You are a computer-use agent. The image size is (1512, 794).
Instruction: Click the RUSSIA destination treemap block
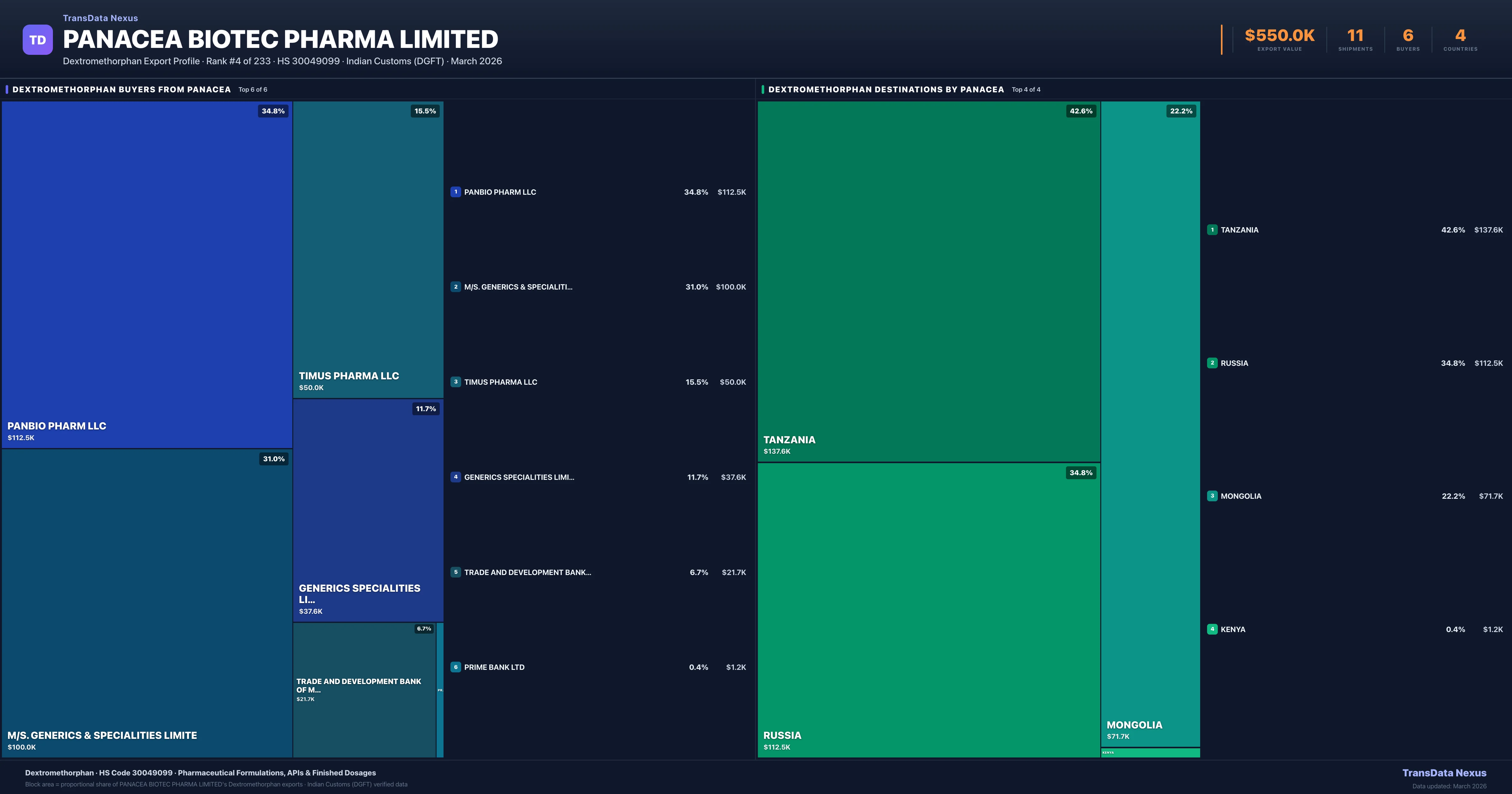929,611
